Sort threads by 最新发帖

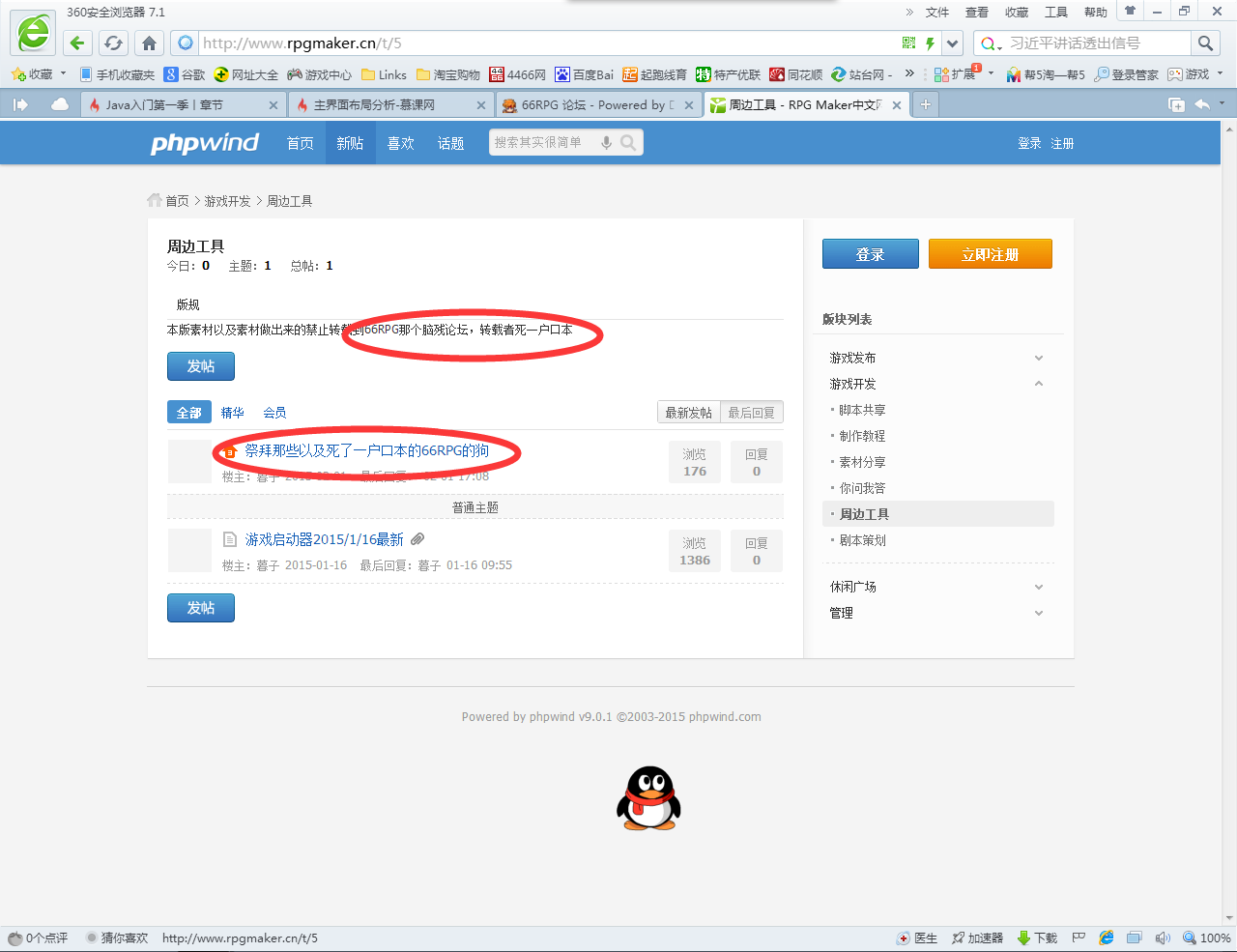coord(689,413)
